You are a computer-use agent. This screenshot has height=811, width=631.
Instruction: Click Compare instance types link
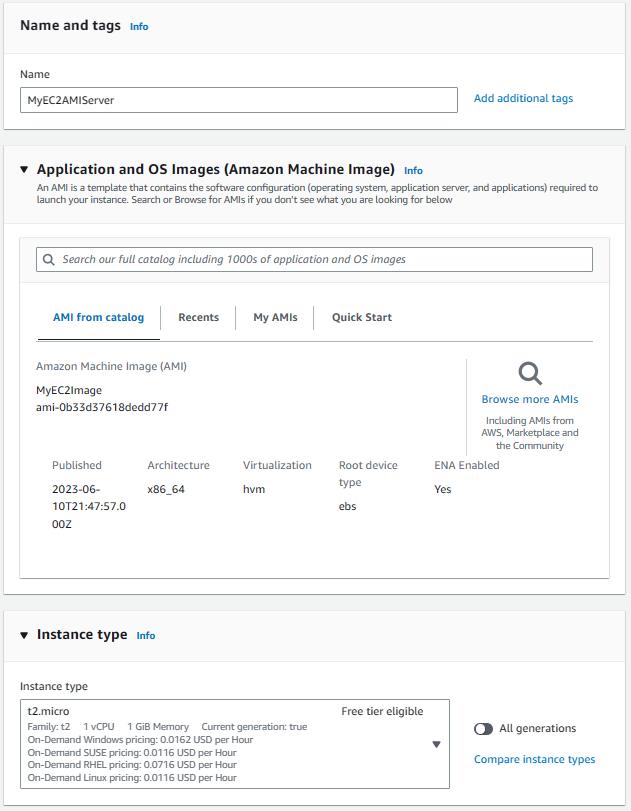(534, 759)
